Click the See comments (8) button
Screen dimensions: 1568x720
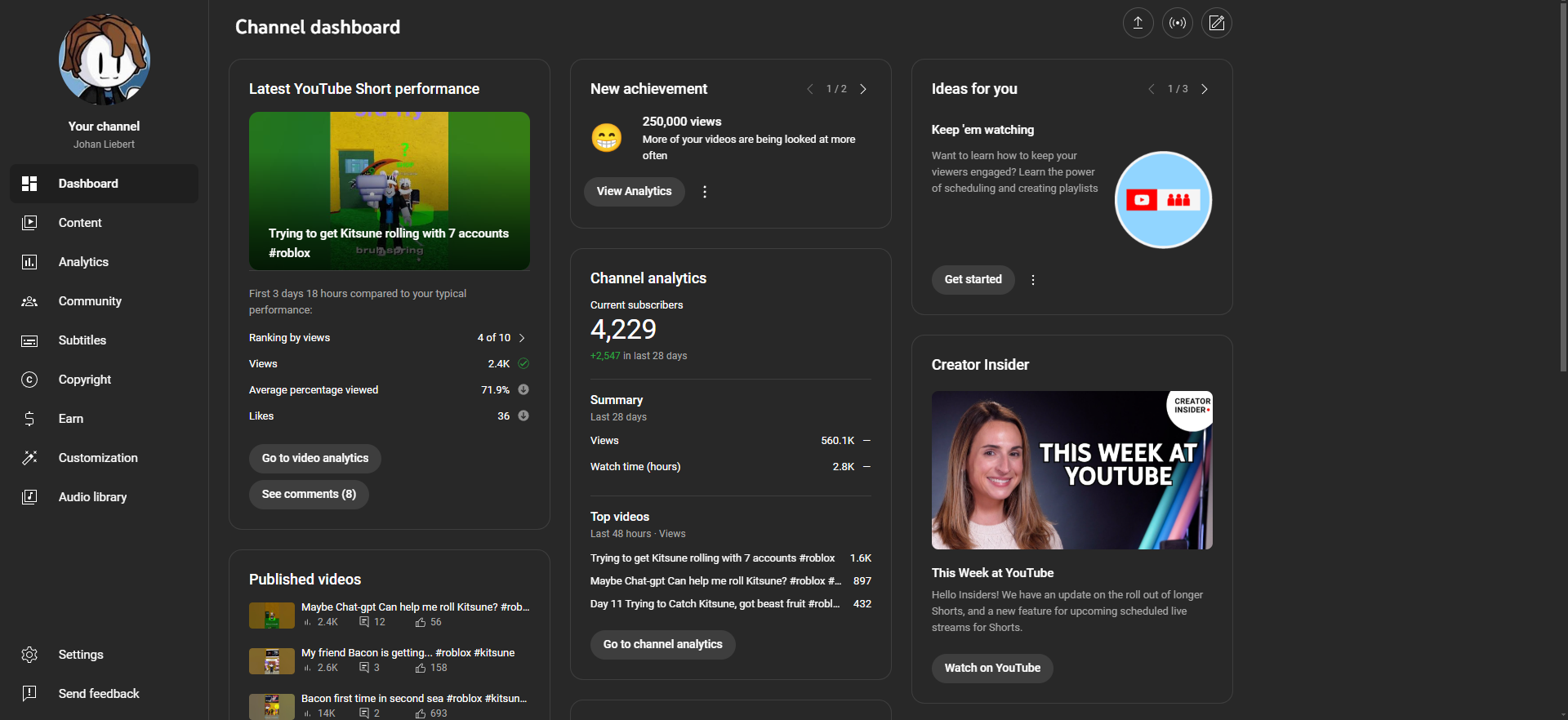point(309,495)
